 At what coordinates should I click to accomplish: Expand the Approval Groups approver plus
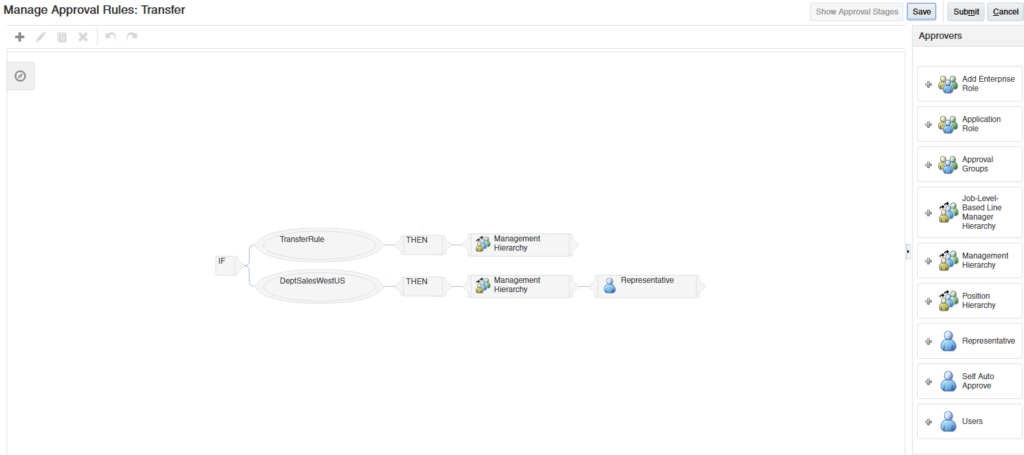click(929, 165)
